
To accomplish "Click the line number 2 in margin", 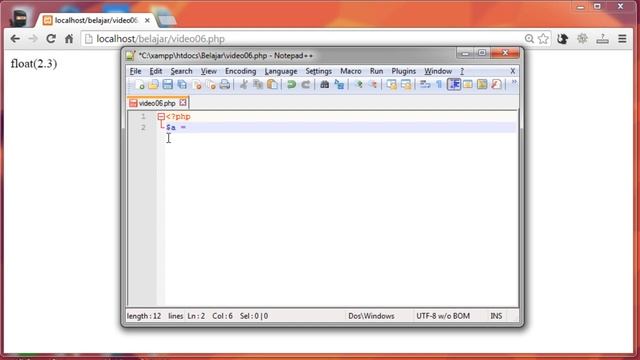I will [x=143, y=127].
